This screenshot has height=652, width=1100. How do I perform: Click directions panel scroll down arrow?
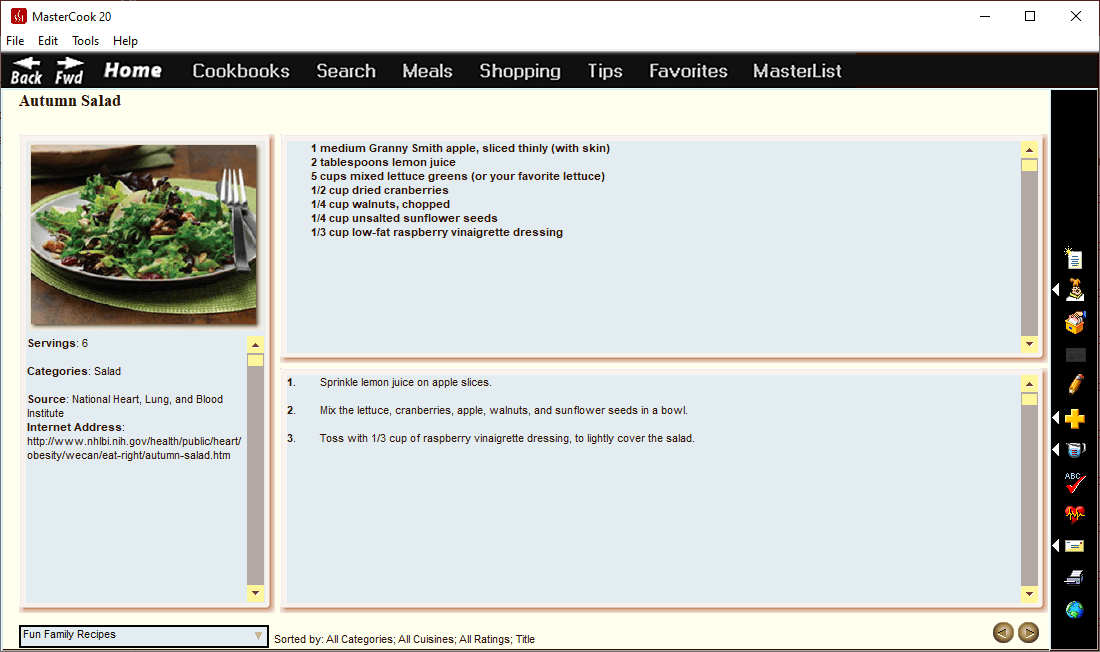point(1029,594)
